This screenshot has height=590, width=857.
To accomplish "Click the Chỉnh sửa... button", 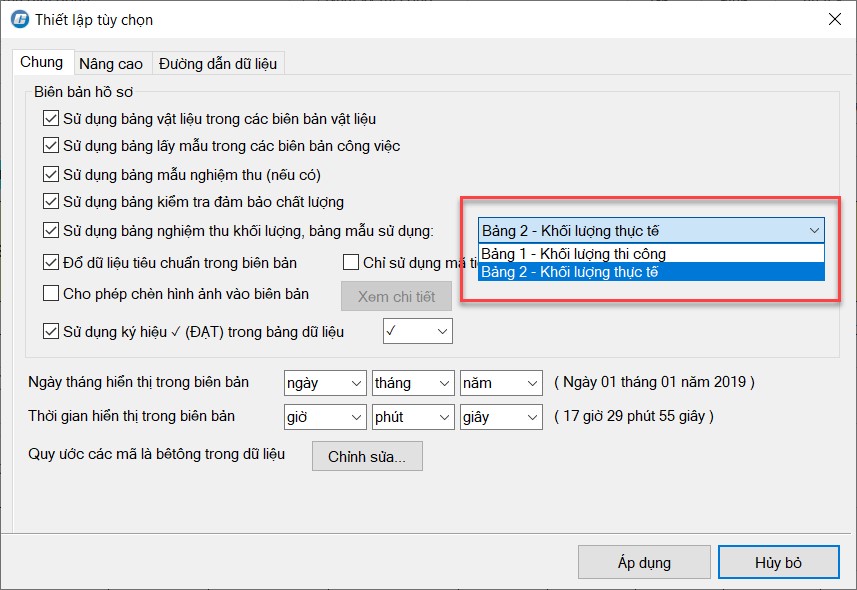I will (367, 456).
